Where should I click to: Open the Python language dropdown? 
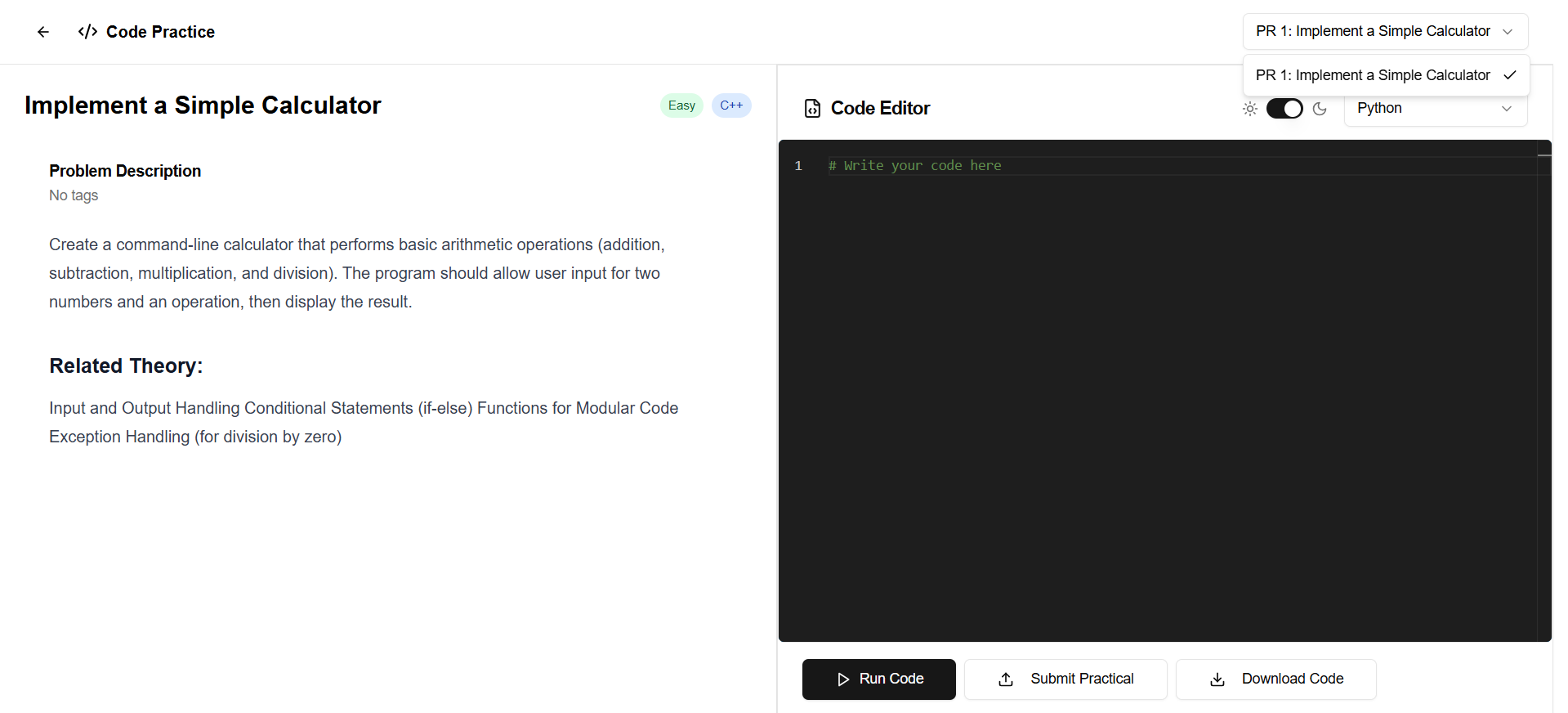click(1434, 109)
